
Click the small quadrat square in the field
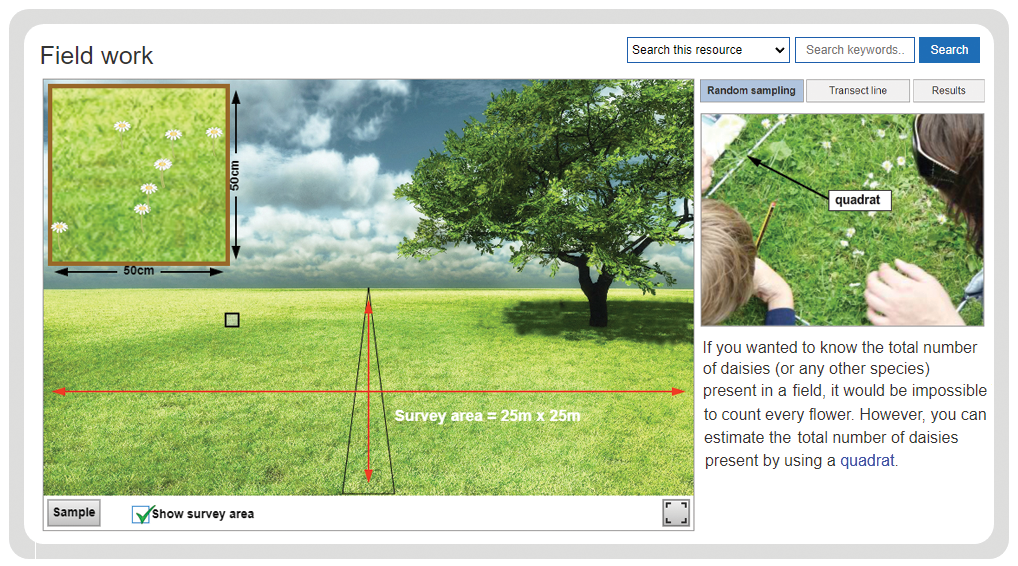232,320
